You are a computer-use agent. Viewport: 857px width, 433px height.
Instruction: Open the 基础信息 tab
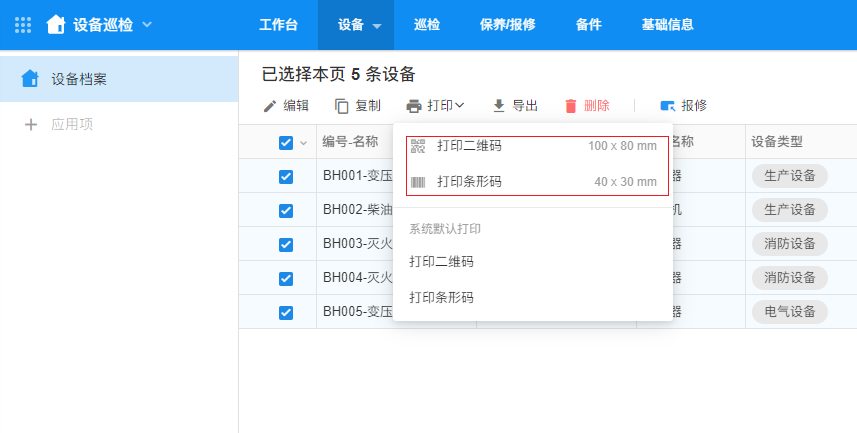pyautogui.click(x=667, y=25)
